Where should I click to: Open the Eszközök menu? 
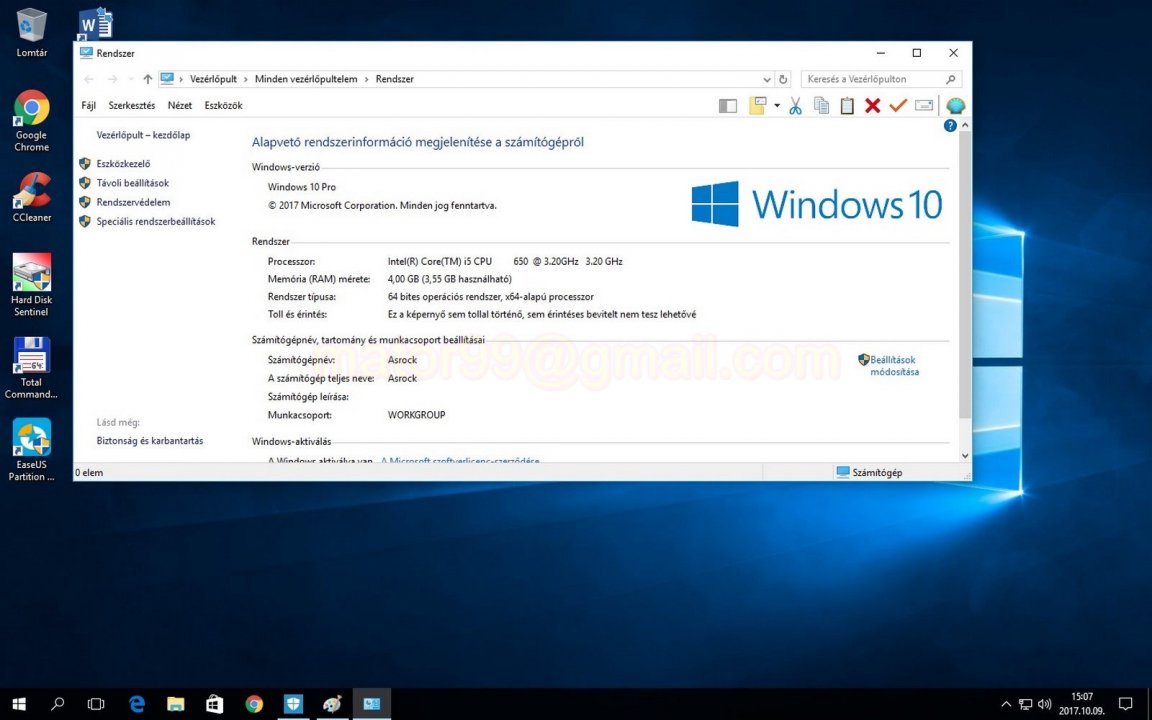coord(223,106)
